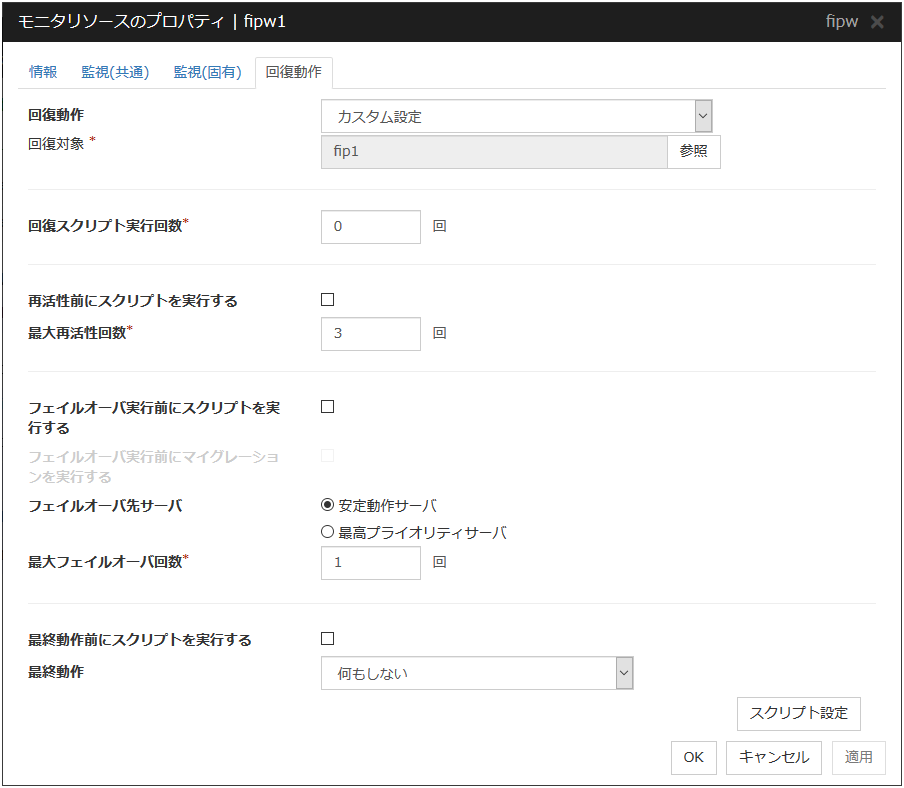Click the スクリプト設定 button
Viewport: 904px width, 788px height.
click(798, 713)
